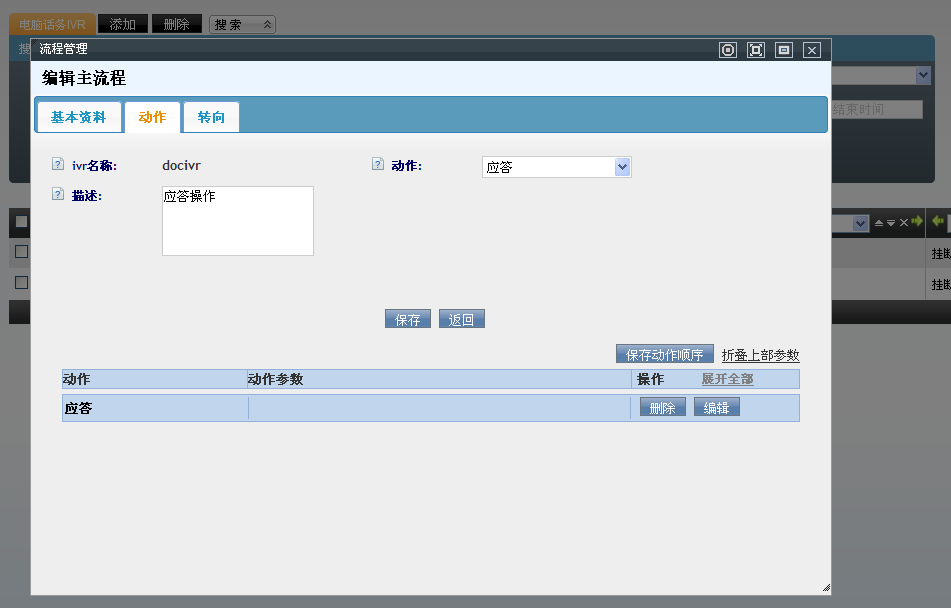Screen dimensions: 951x608
Task: Tick the select-all checkbox in table header
Action: [21, 222]
